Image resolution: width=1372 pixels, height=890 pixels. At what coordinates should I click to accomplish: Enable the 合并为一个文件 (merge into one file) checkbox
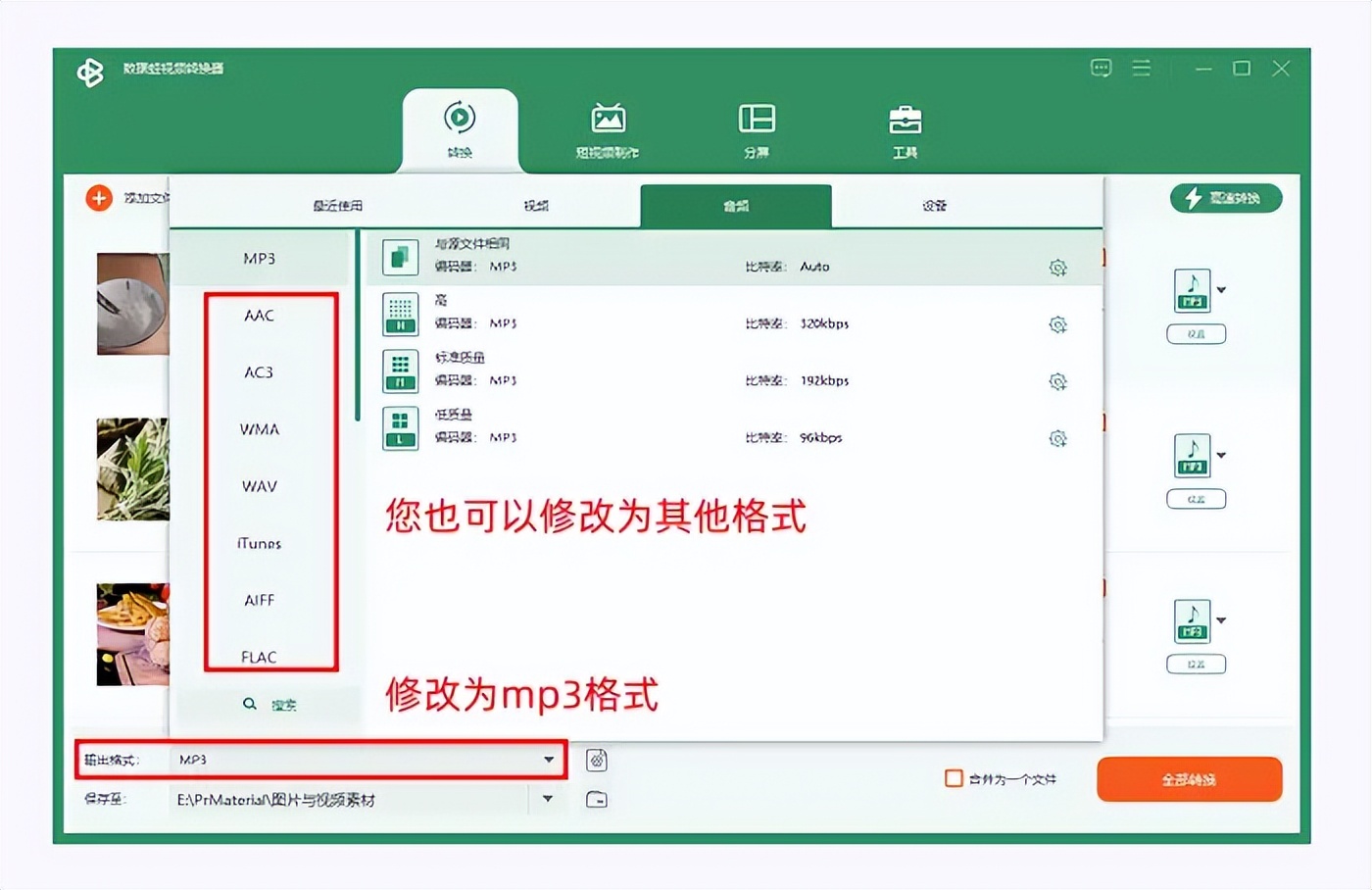click(954, 777)
